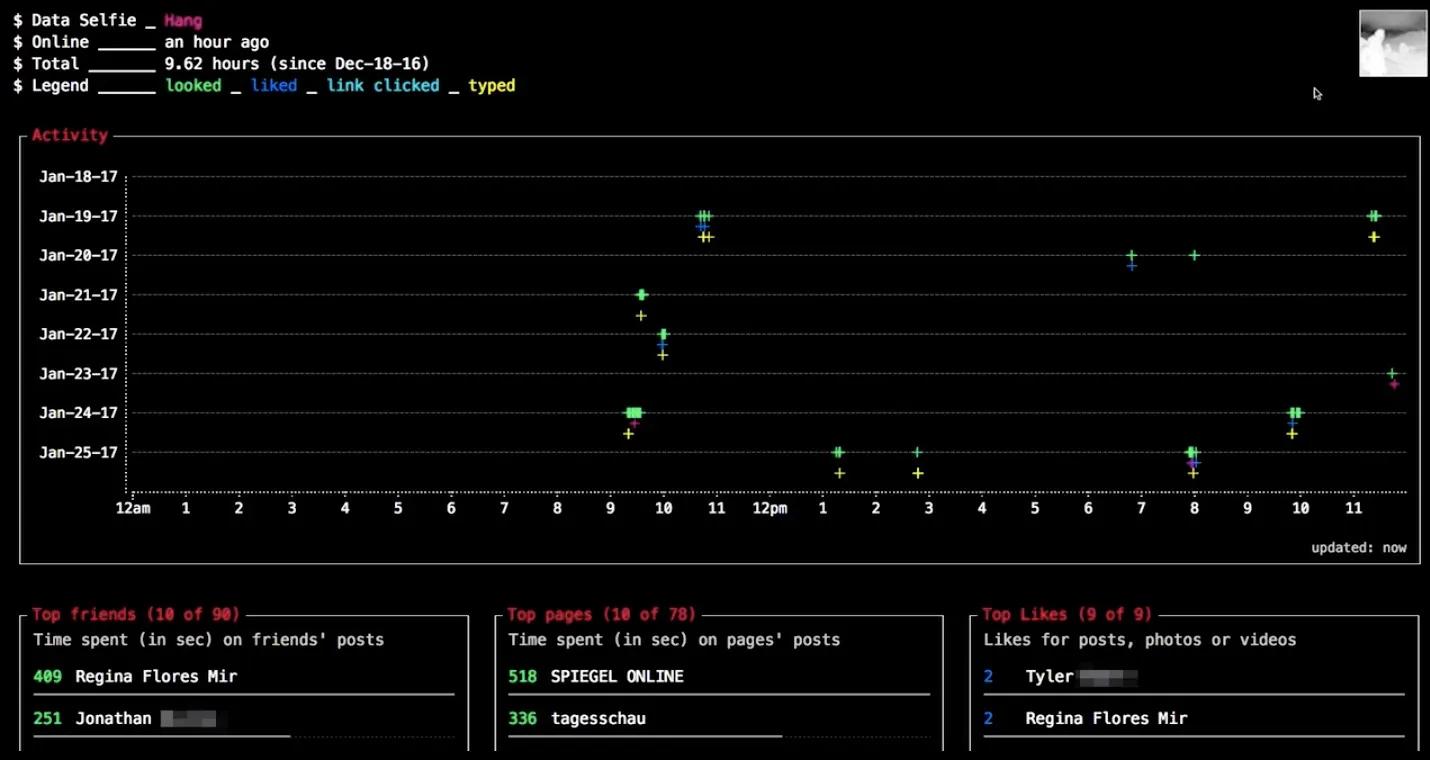Click the SPIEGEL ONLINE page entry

[x=616, y=677]
